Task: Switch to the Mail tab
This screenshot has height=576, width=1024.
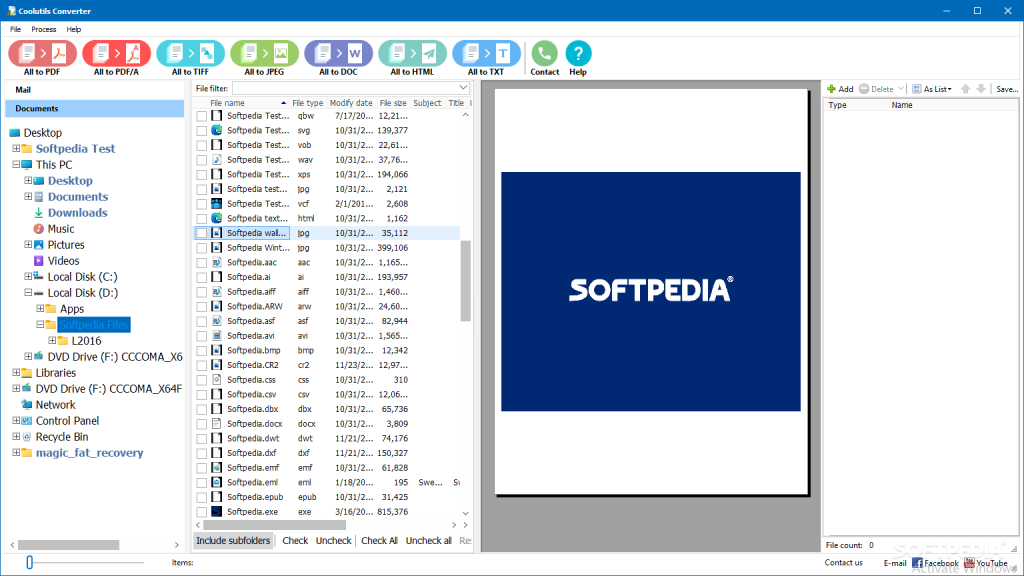Action: (x=95, y=90)
